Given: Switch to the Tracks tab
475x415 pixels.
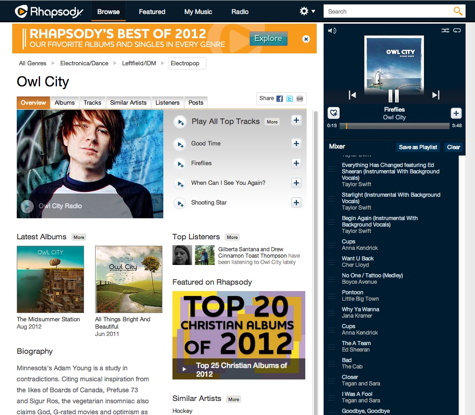Looking at the screenshot, I should point(92,103).
